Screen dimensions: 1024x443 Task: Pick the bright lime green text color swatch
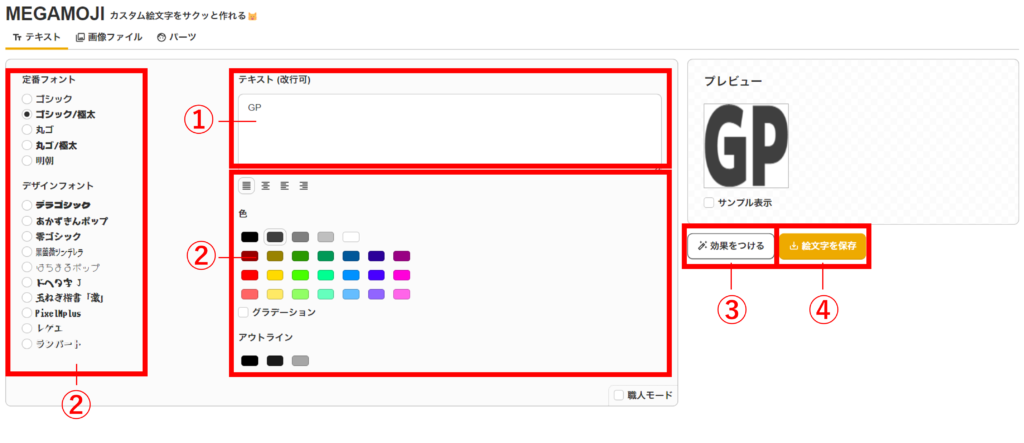(300, 275)
